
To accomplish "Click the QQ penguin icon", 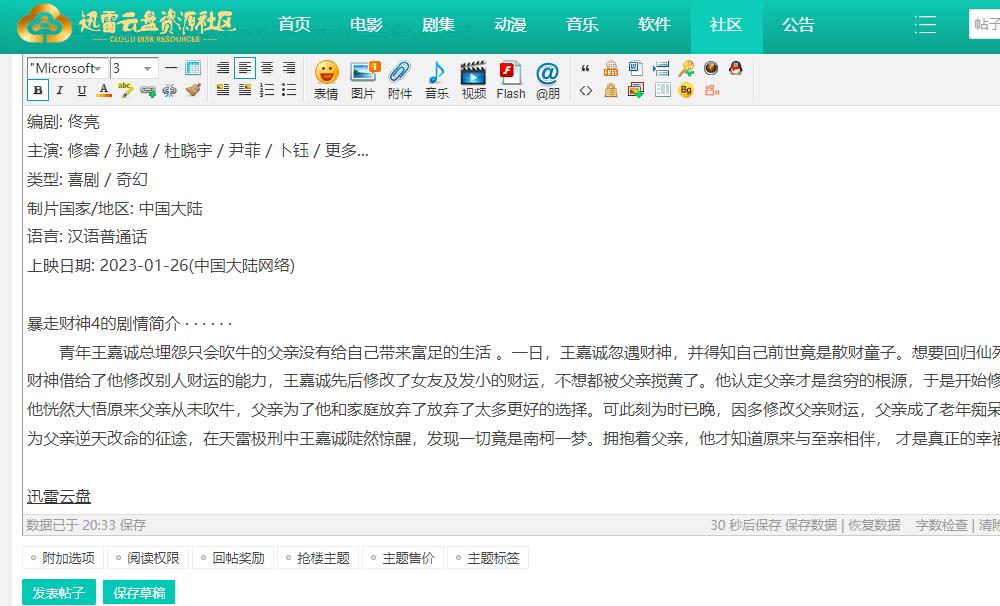I will tap(736, 68).
